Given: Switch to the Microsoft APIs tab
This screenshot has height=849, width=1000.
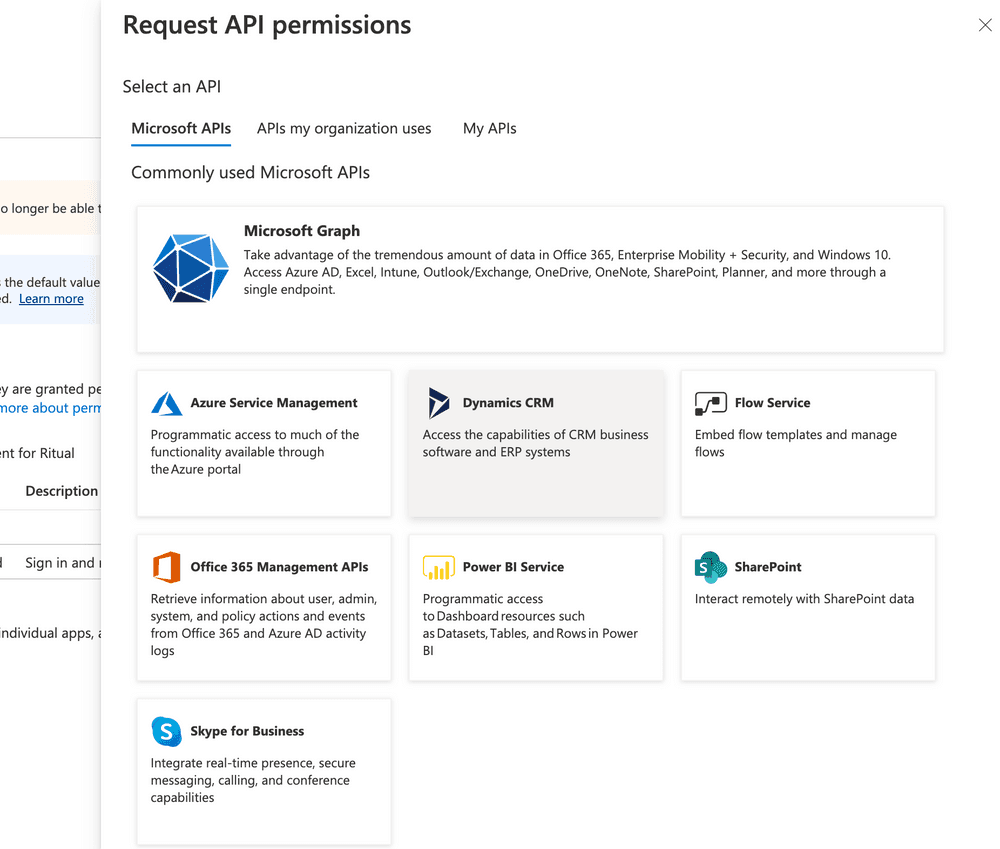Looking at the screenshot, I should tap(181, 129).
